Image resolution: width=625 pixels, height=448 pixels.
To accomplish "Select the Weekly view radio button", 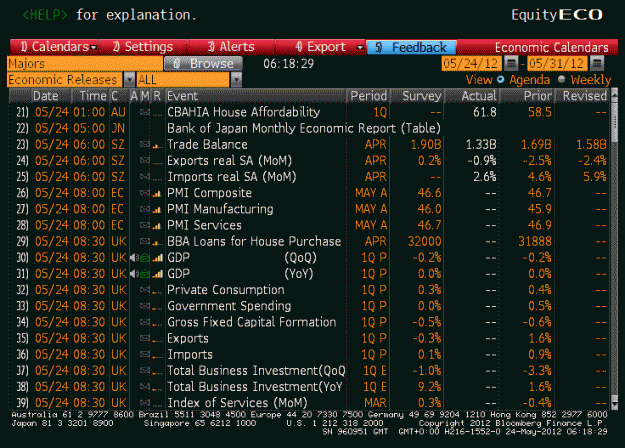I will [562, 79].
